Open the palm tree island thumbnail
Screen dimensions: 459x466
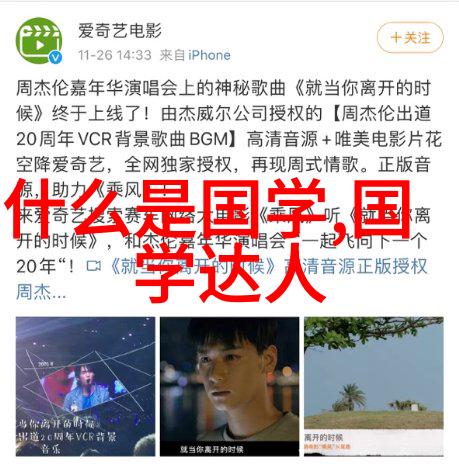[373, 386]
